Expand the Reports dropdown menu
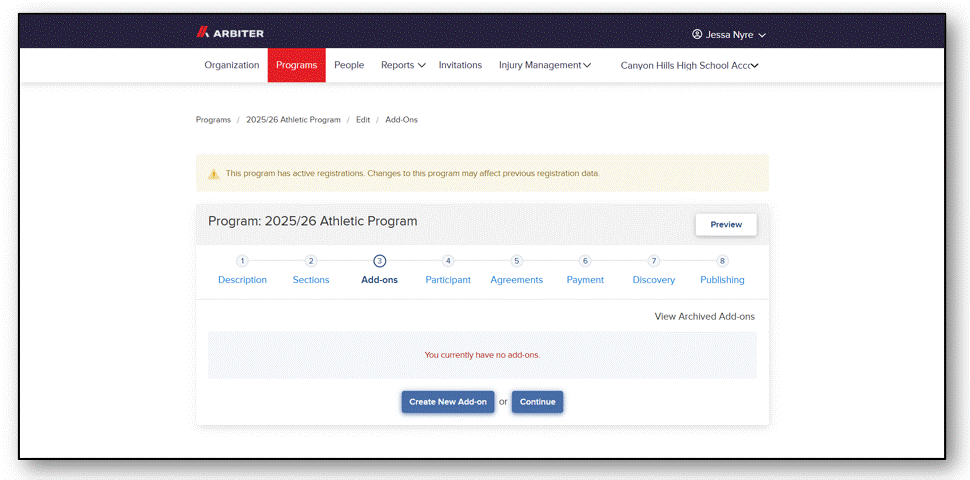970x480 pixels. click(x=403, y=65)
